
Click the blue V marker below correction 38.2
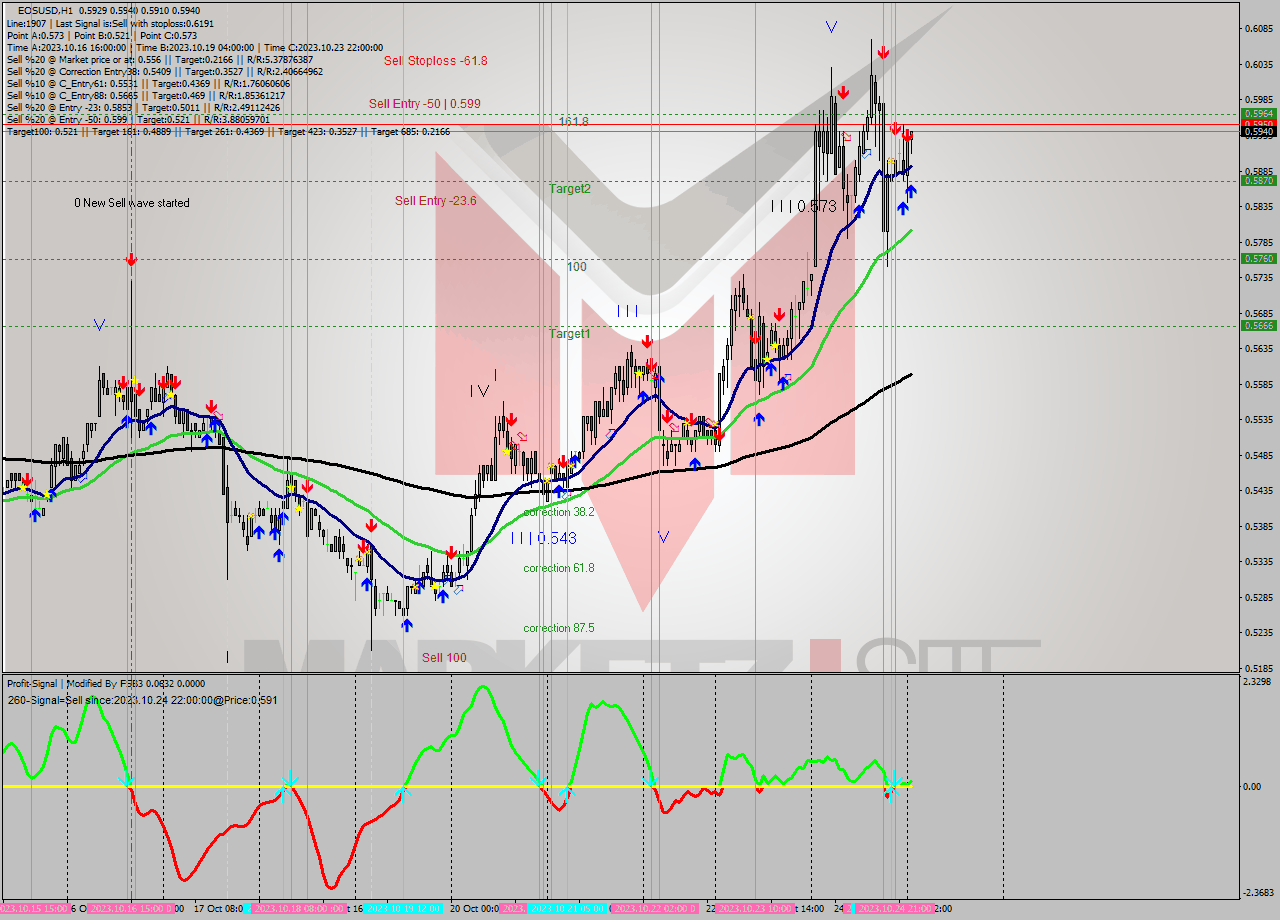[663, 537]
